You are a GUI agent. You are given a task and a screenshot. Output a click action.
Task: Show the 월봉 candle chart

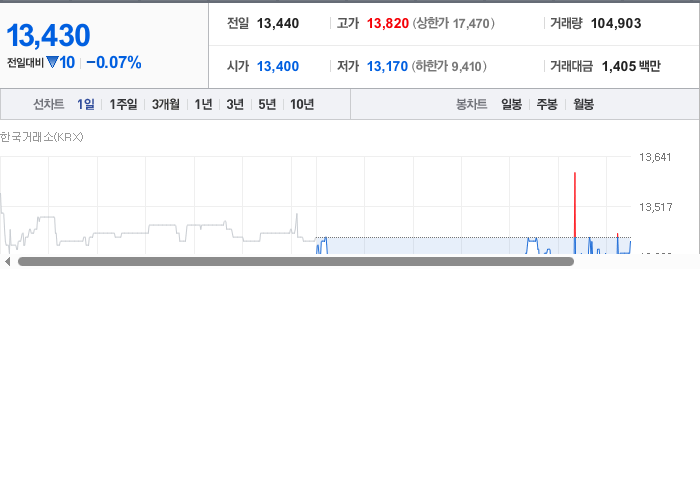(x=583, y=104)
